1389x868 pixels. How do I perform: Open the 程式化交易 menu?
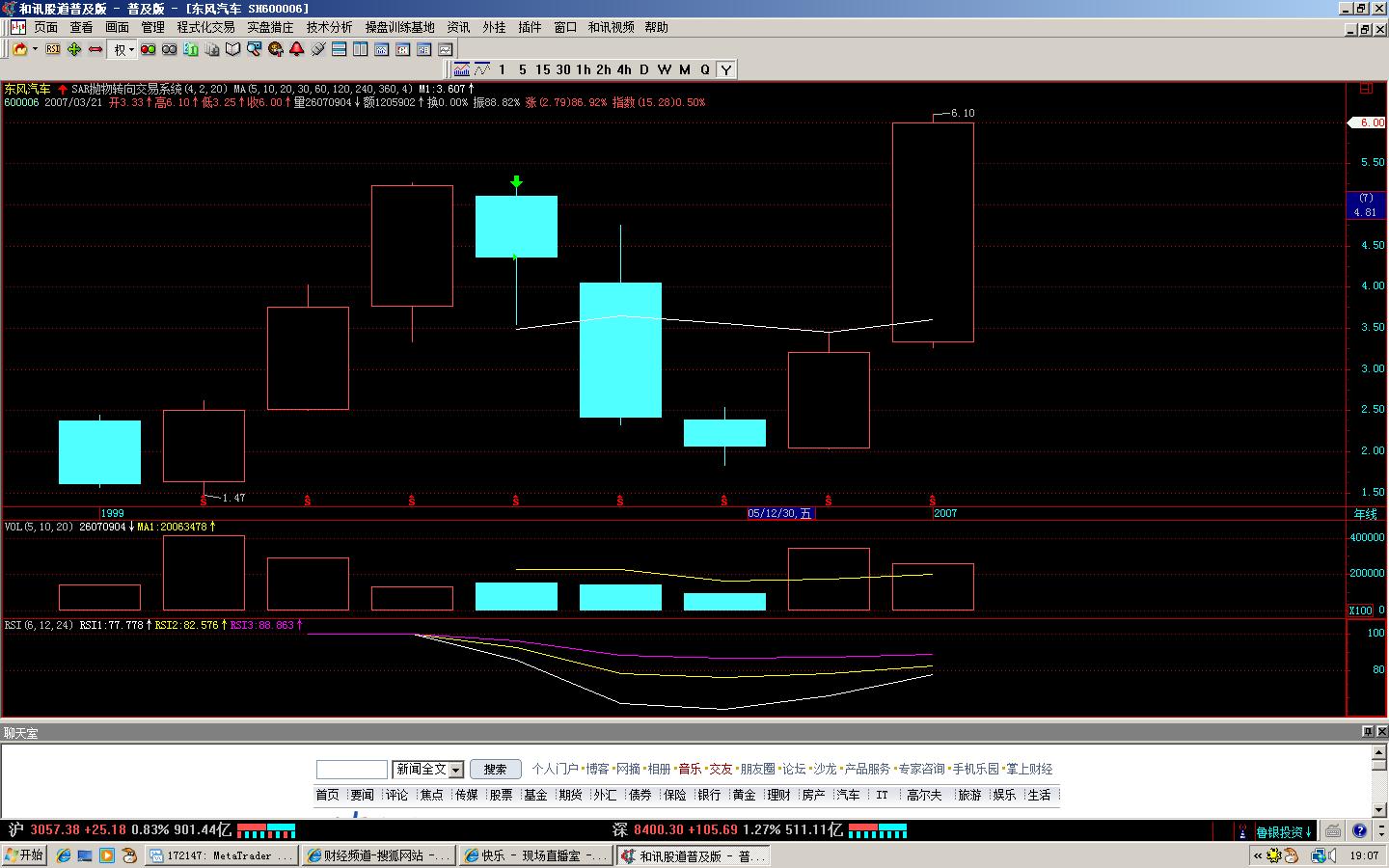pyautogui.click(x=205, y=27)
